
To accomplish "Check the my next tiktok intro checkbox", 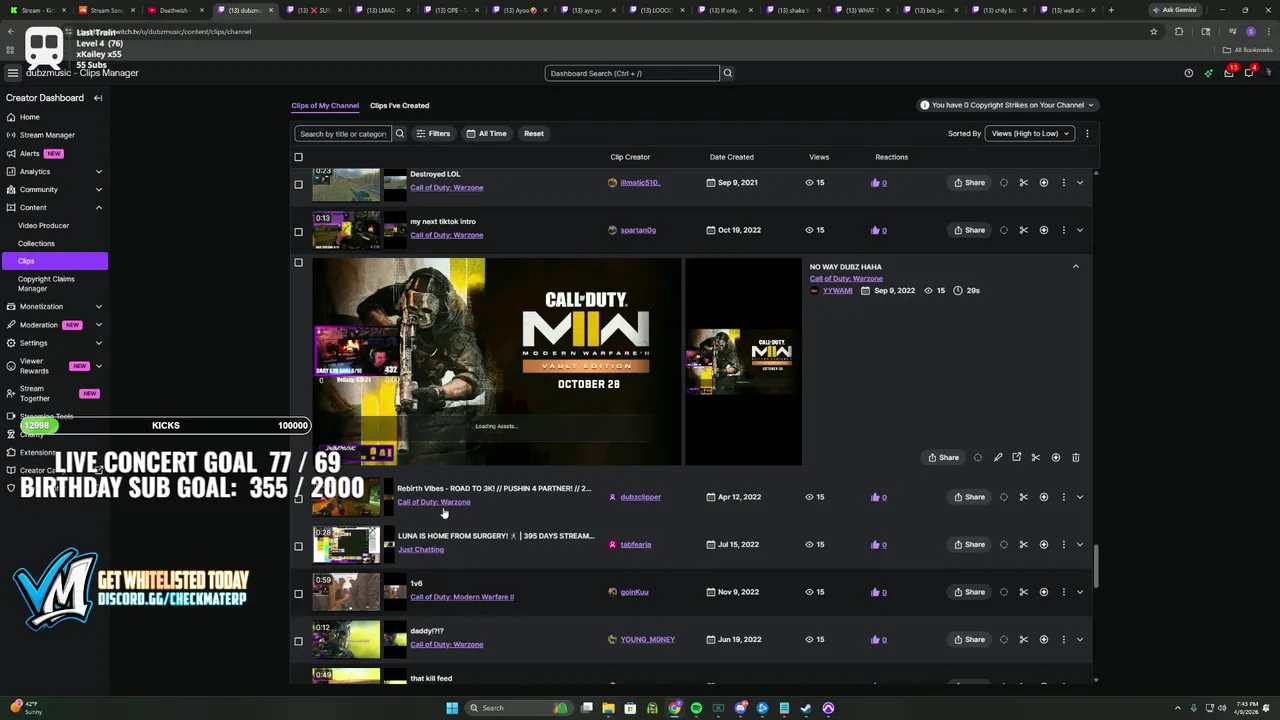I will [298, 232].
